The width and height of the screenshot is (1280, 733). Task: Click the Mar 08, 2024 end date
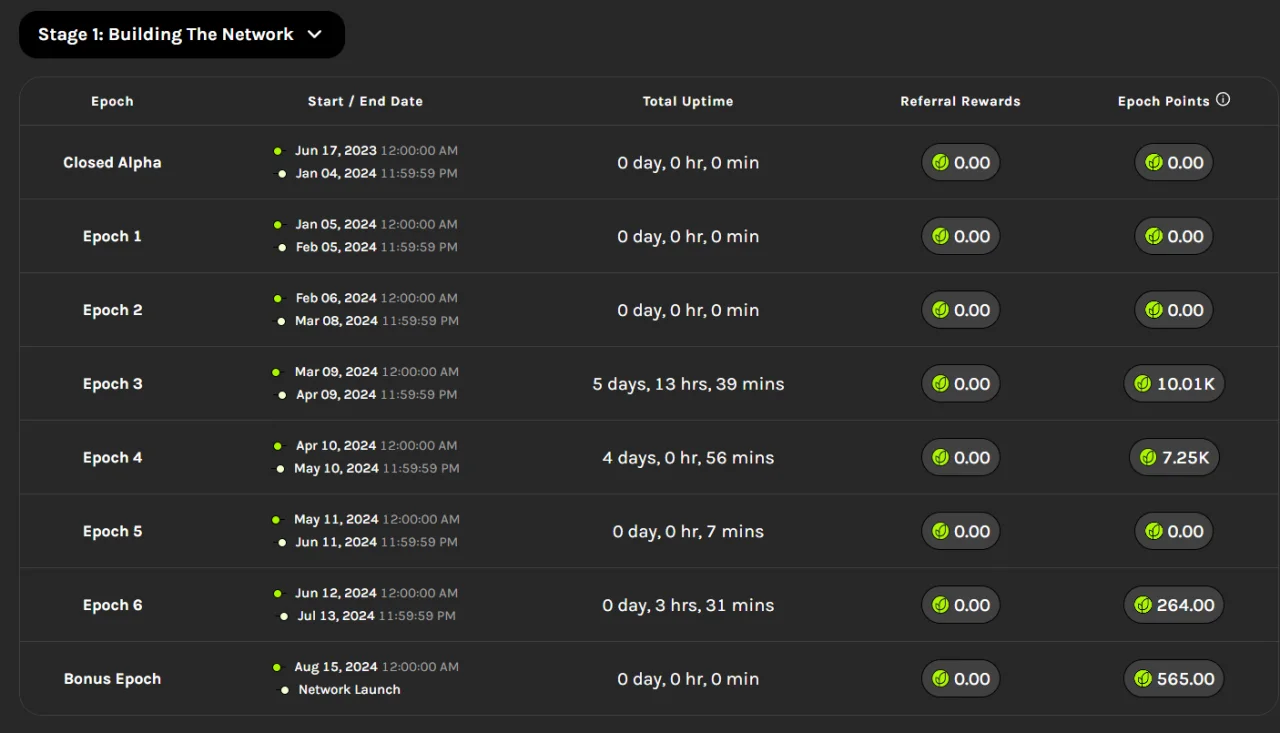point(336,321)
